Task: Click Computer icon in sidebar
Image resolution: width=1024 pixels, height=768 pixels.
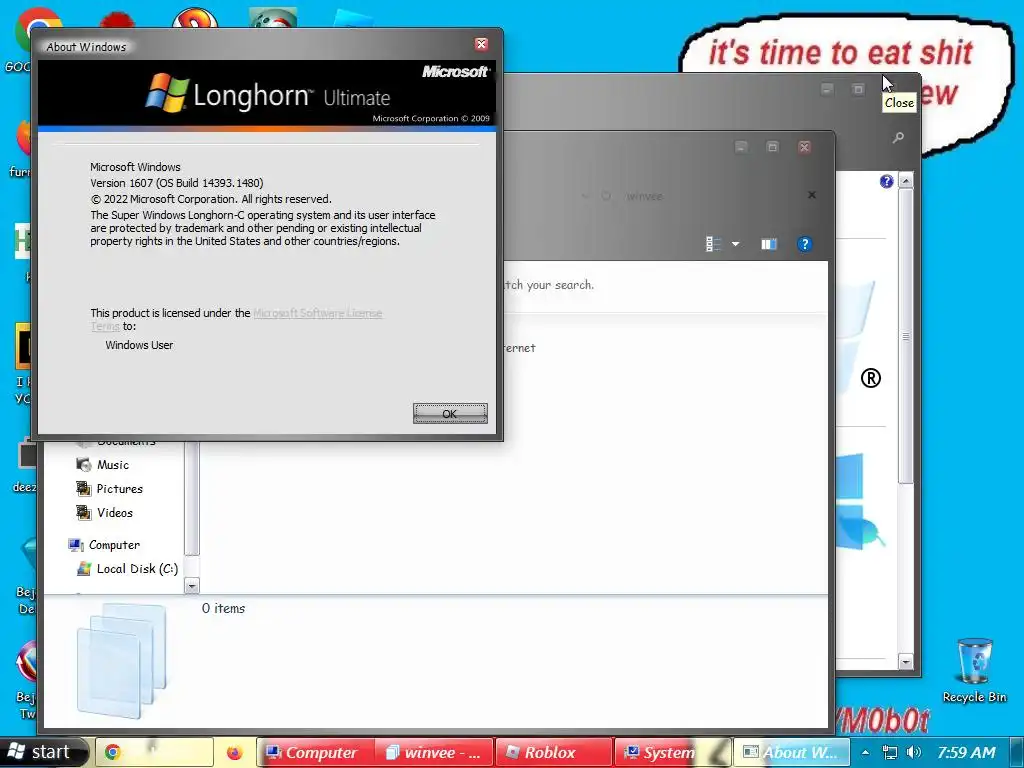Action: 76,545
